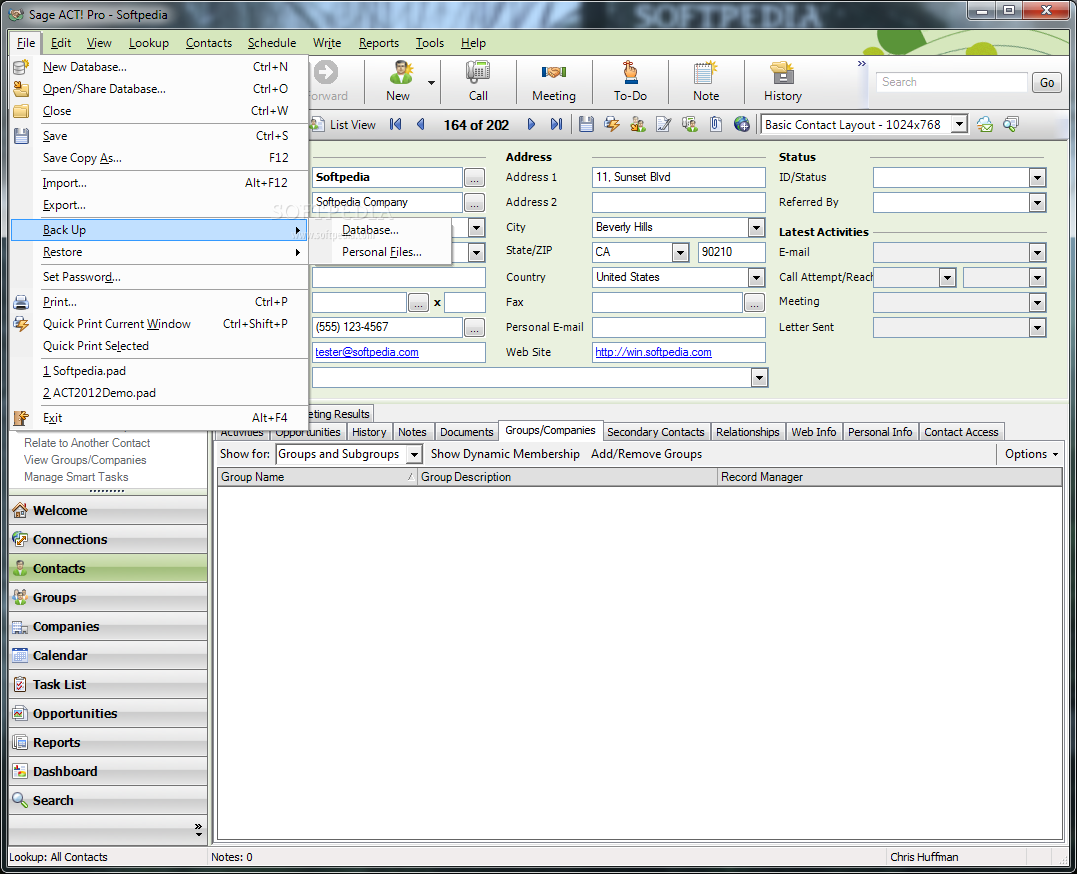Click the Record Manager column header
The width and height of the screenshot is (1077, 874).
(x=889, y=477)
